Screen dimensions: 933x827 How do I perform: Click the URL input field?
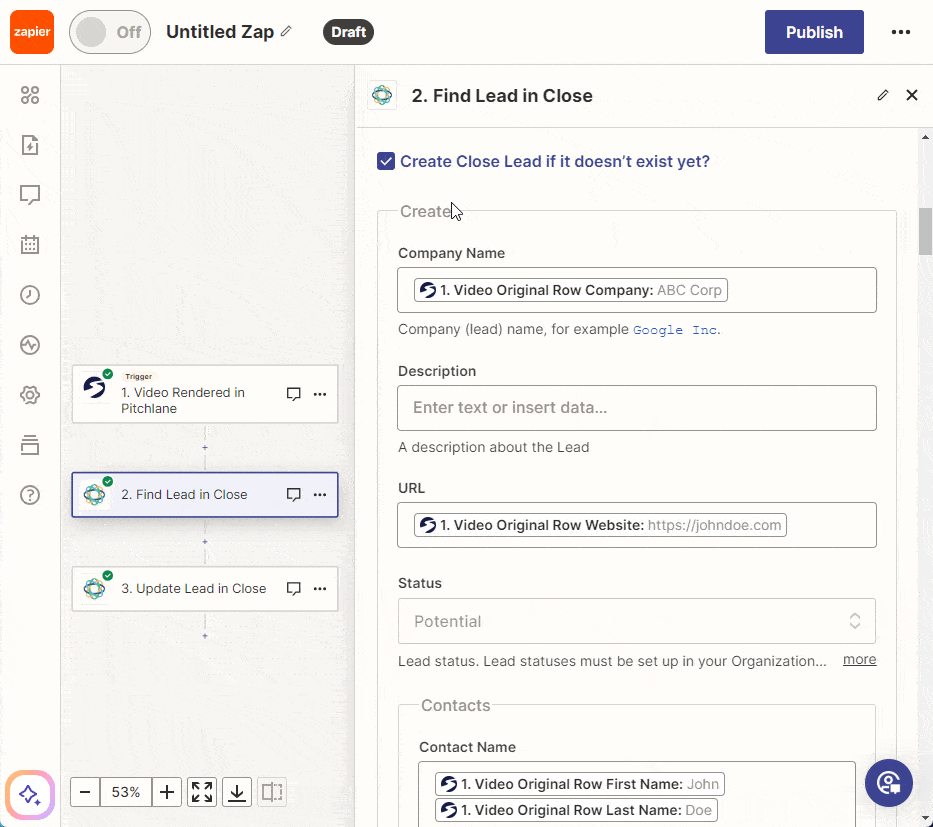(637, 525)
